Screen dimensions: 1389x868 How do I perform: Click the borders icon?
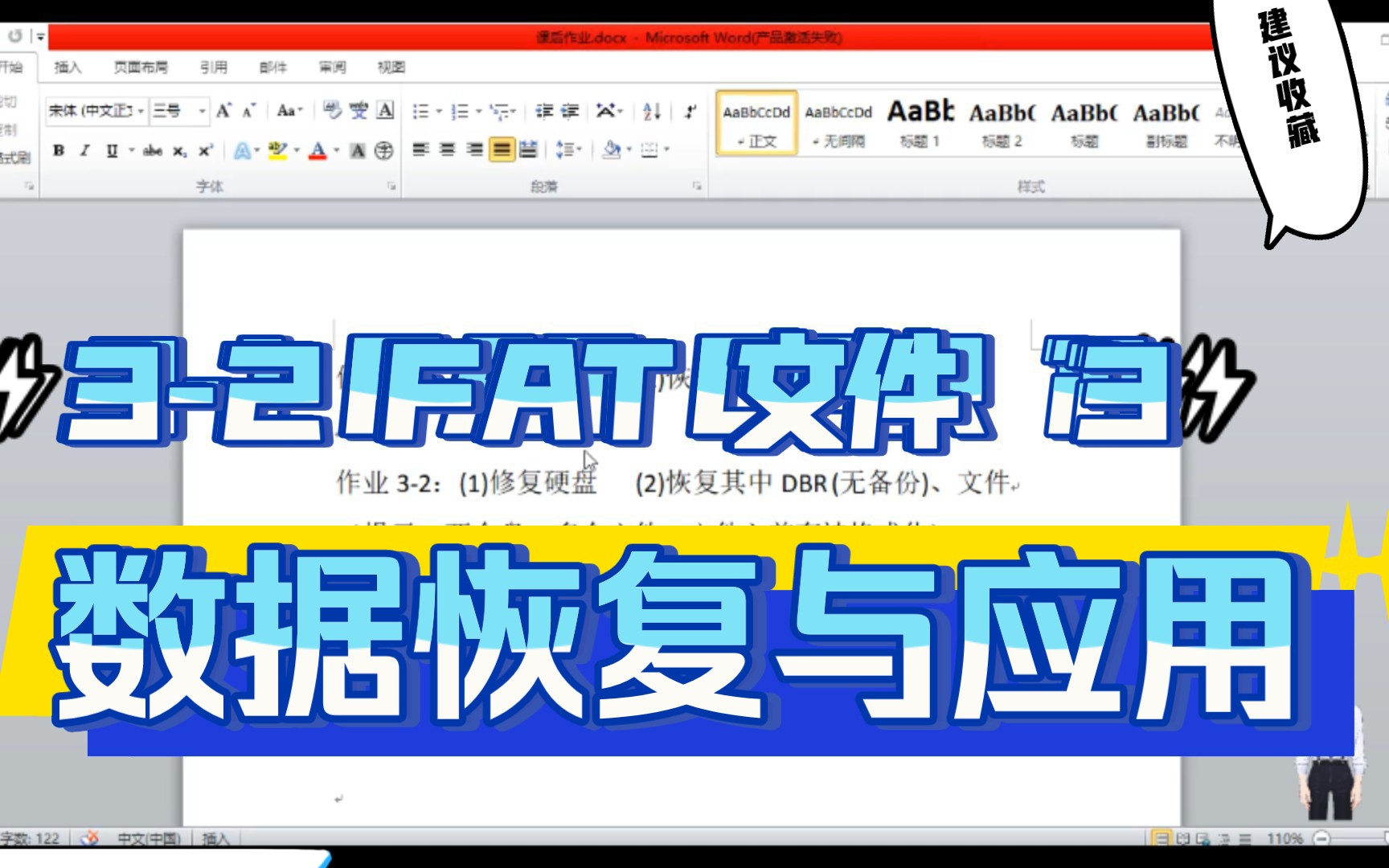[x=649, y=149]
